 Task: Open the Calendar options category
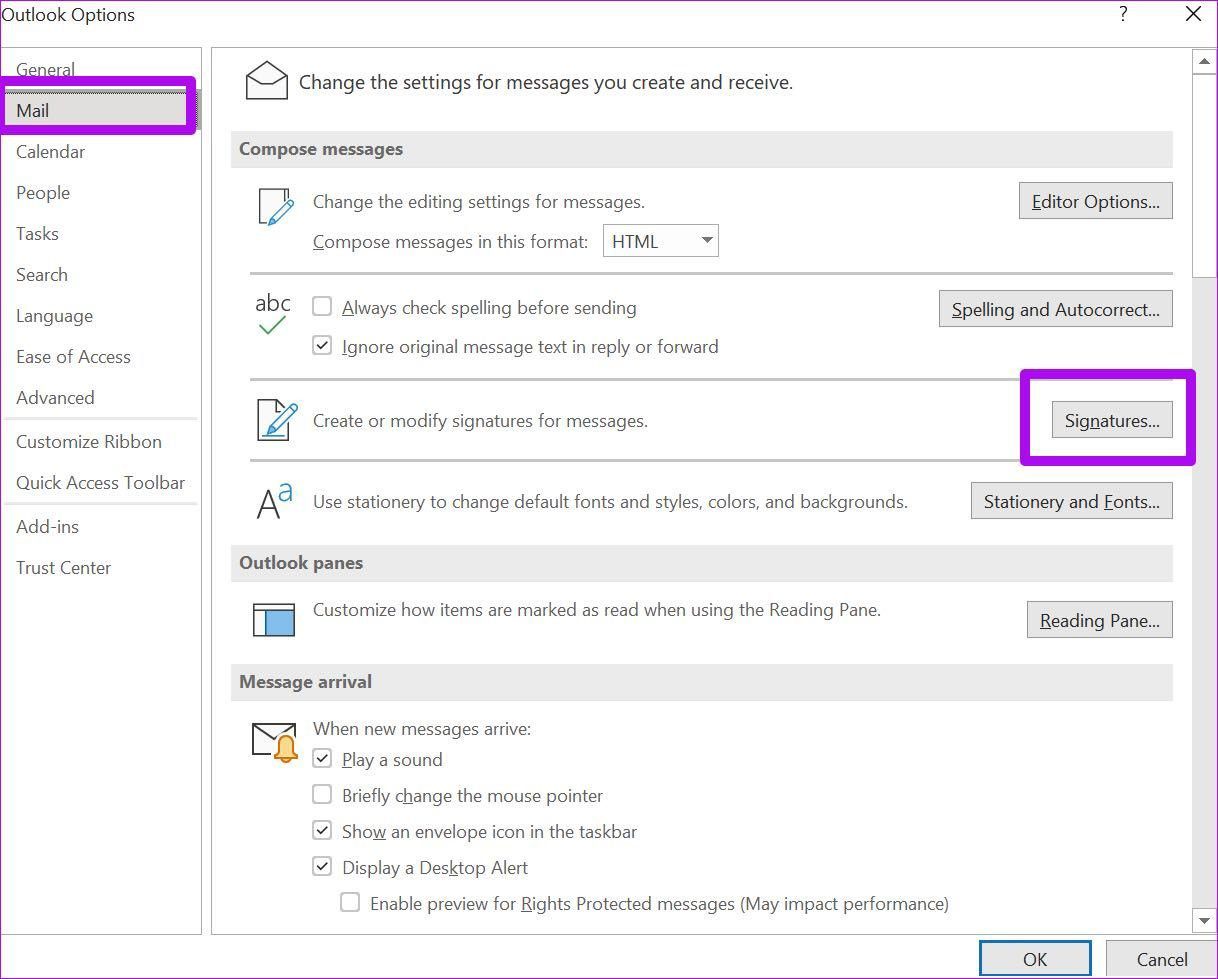[x=100, y=151]
